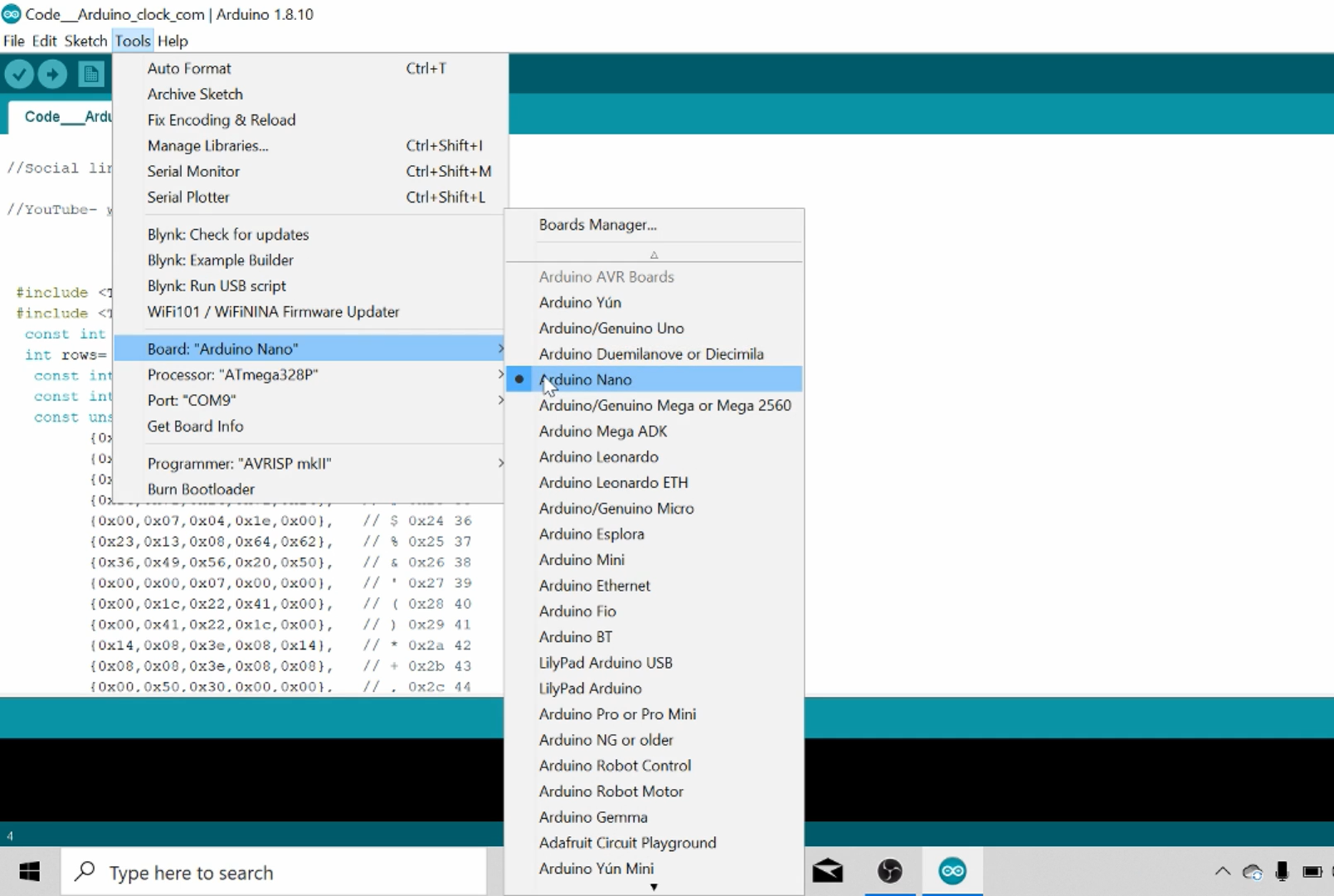
Task: Click Burn Bootloader
Action: tap(201, 489)
